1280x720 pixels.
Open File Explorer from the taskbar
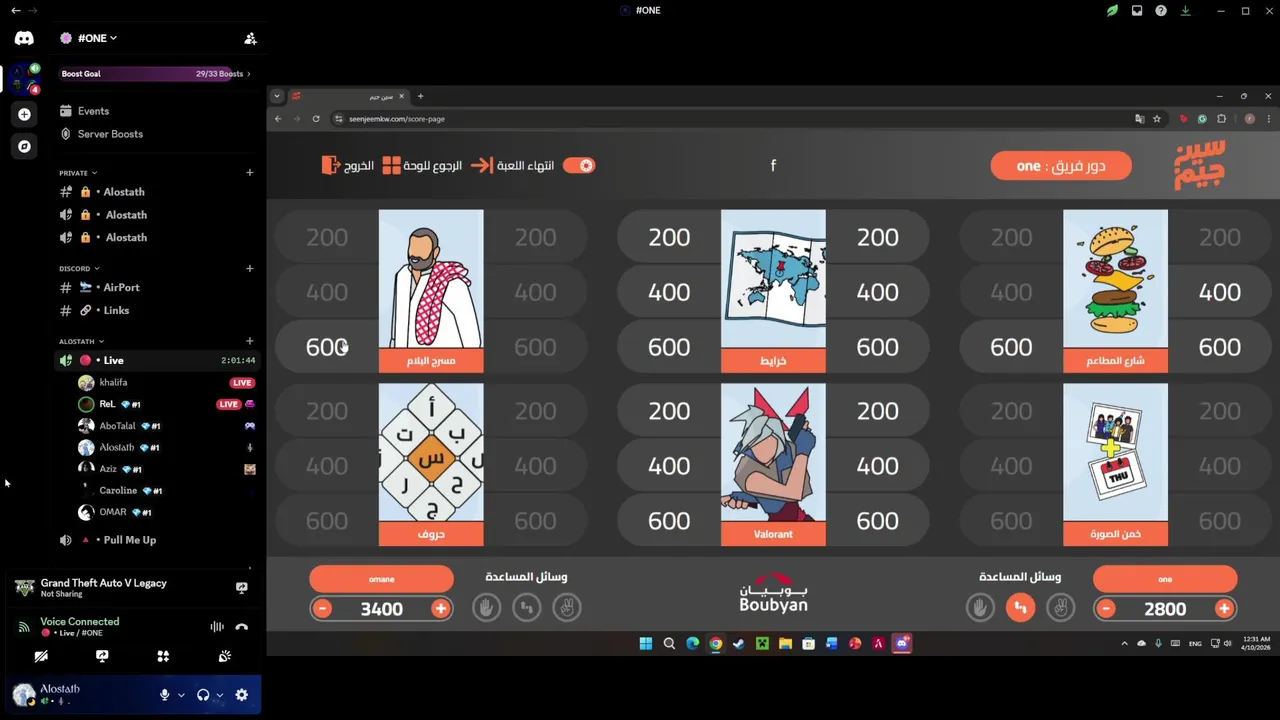point(785,644)
